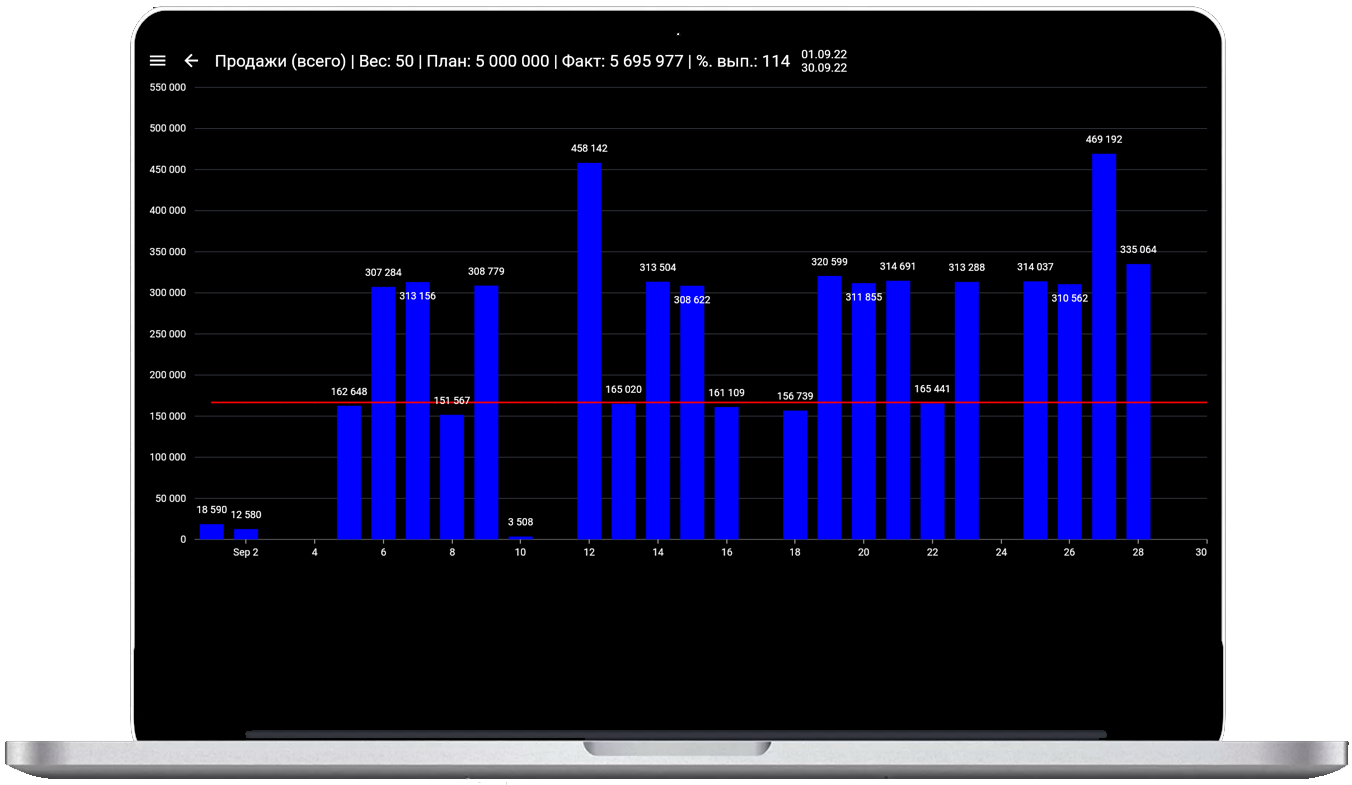Select the bar labeled 18 590

(211, 531)
